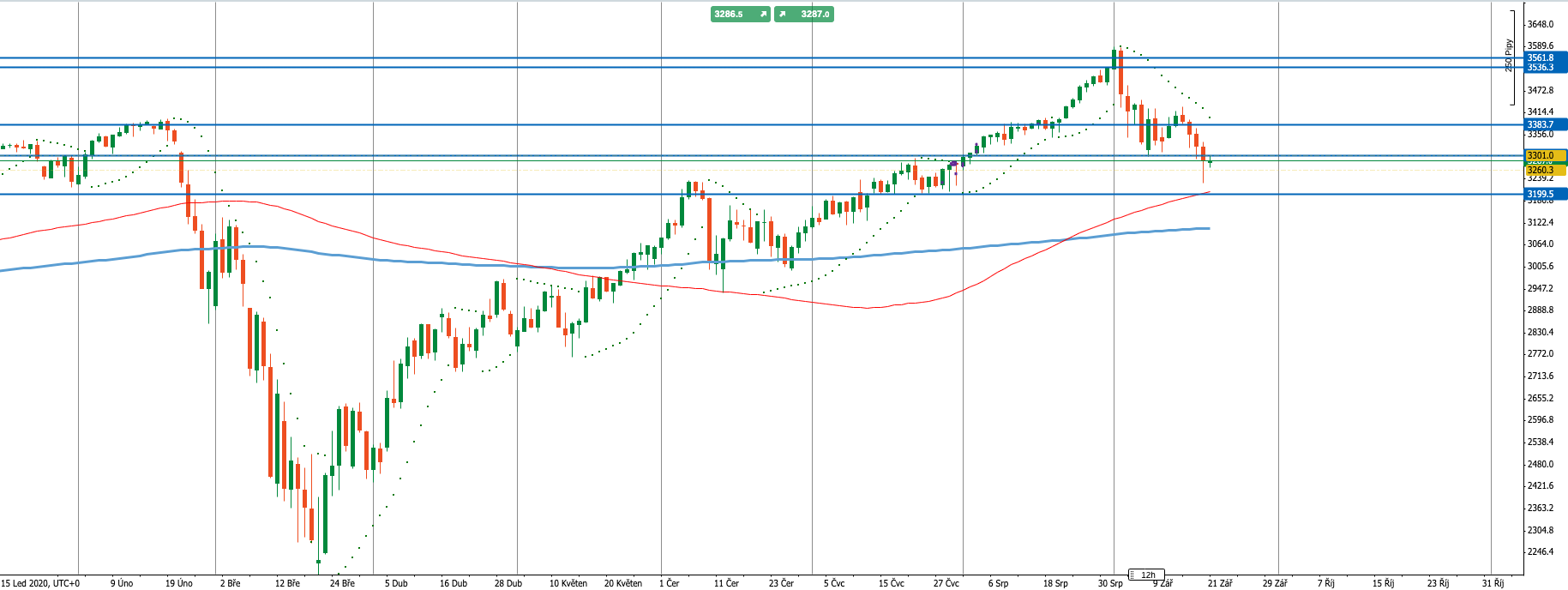Click the '7 Říj' date label
The image size is (1568, 590).
click(1326, 583)
